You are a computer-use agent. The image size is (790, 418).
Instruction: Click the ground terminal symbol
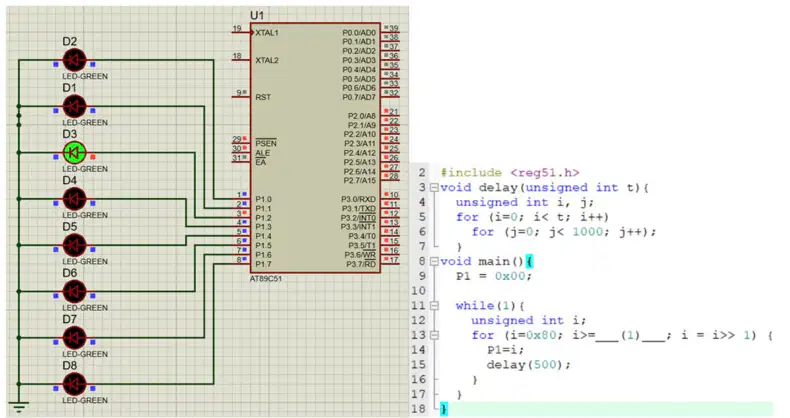19,406
